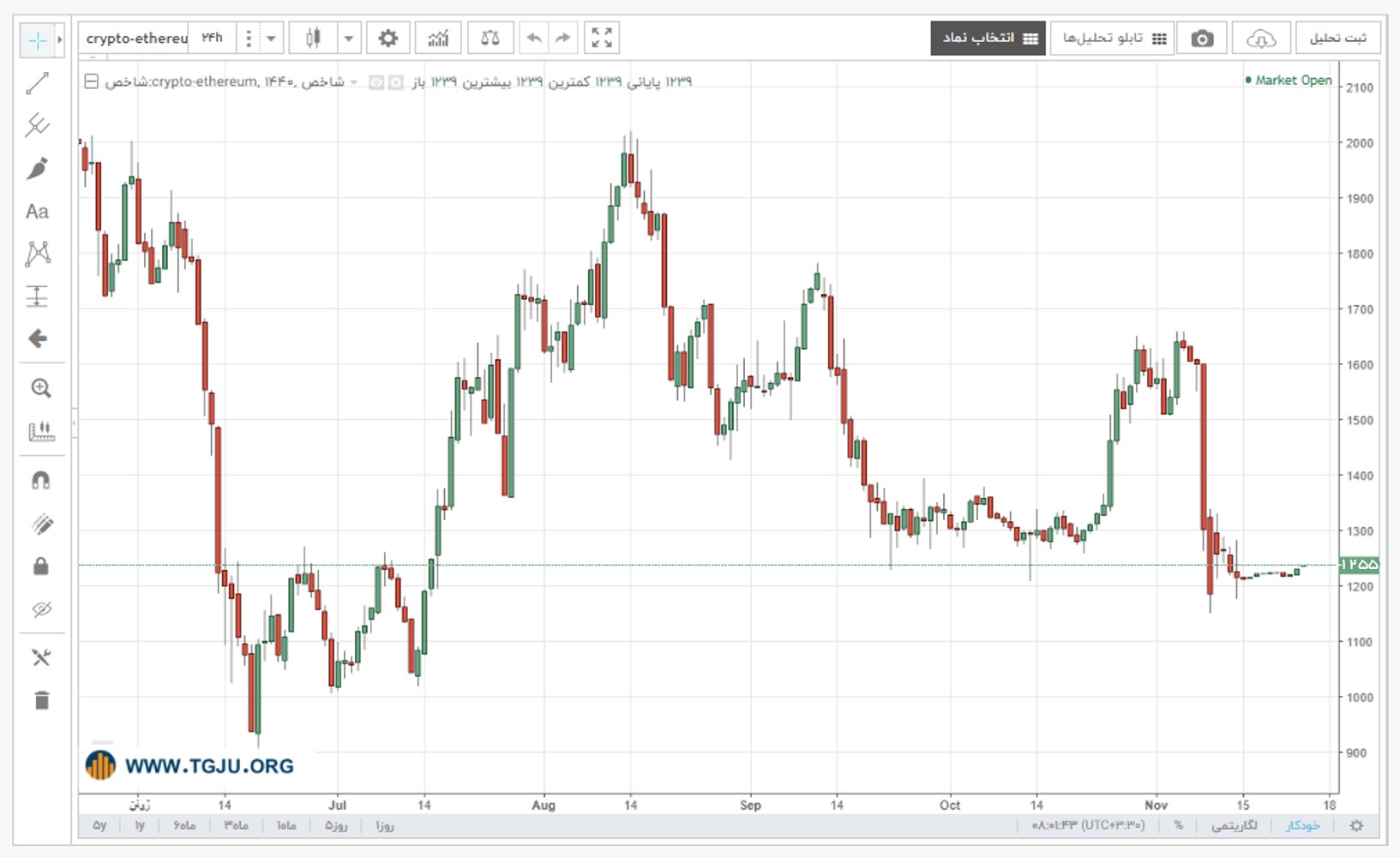Select the trend line drawing tool

(x=38, y=83)
